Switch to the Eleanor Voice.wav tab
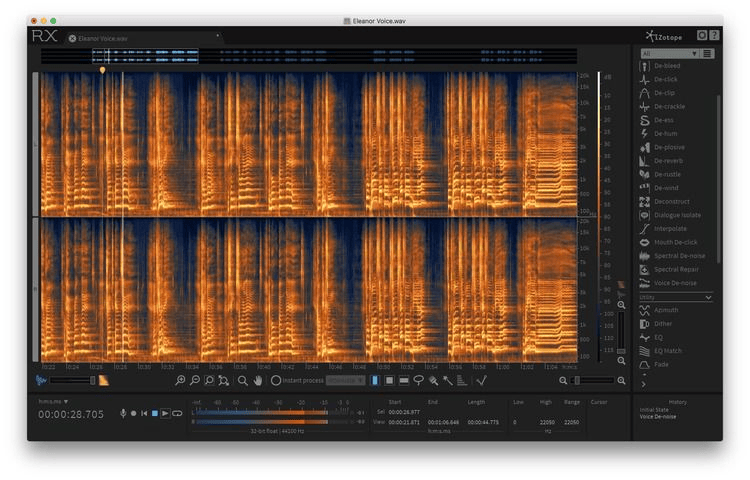 [x=103, y=38]
